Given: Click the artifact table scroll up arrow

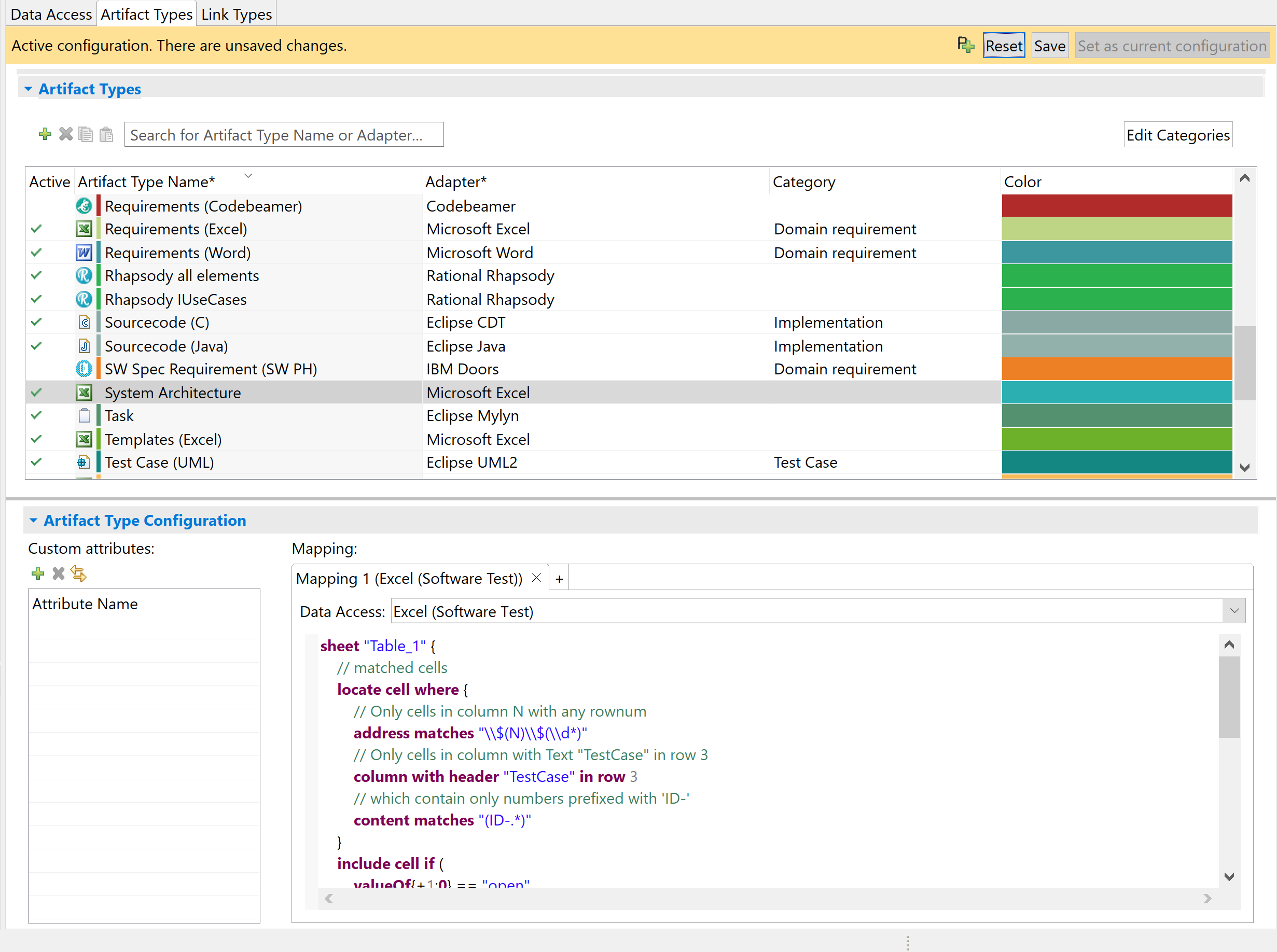Looking at the screenshot, I should tap(1245, 178).
